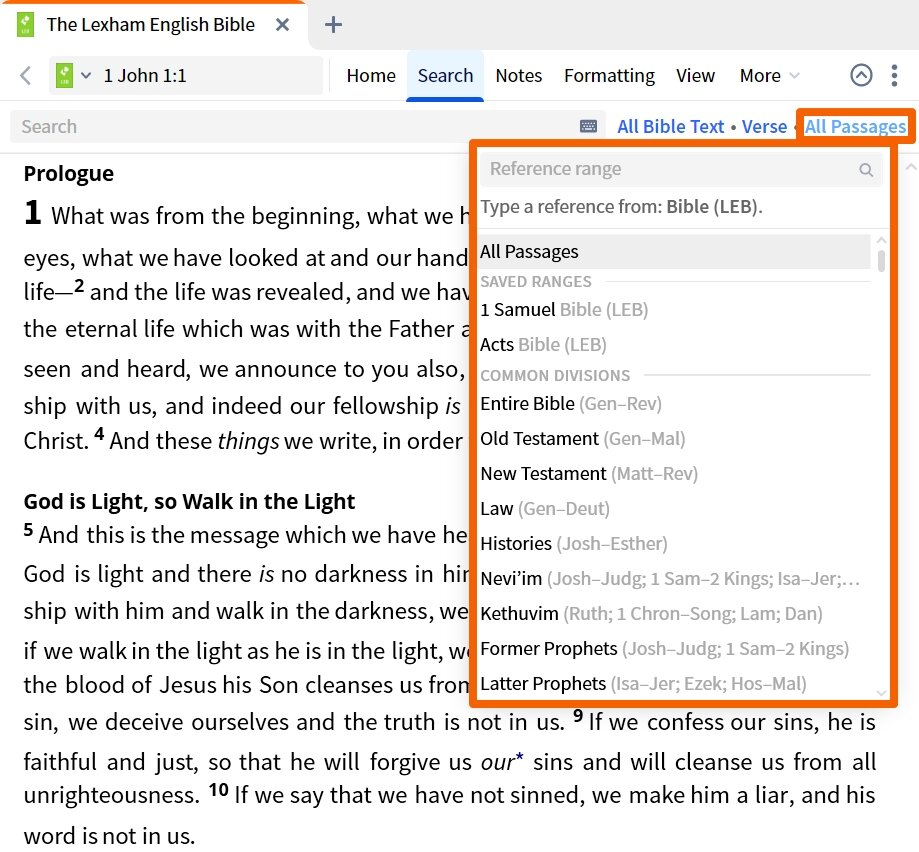Click the All Bible Text link

[670, 127]
